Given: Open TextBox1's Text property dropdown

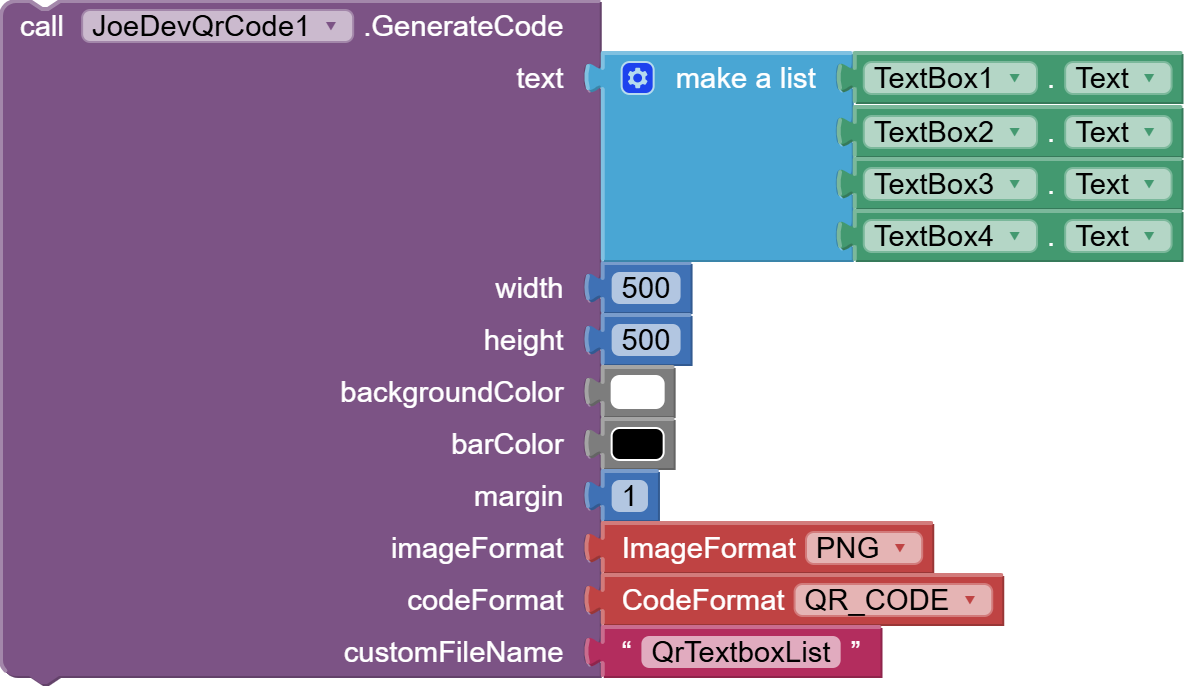Looking at the screenshot, I should tap(1116, 79).
